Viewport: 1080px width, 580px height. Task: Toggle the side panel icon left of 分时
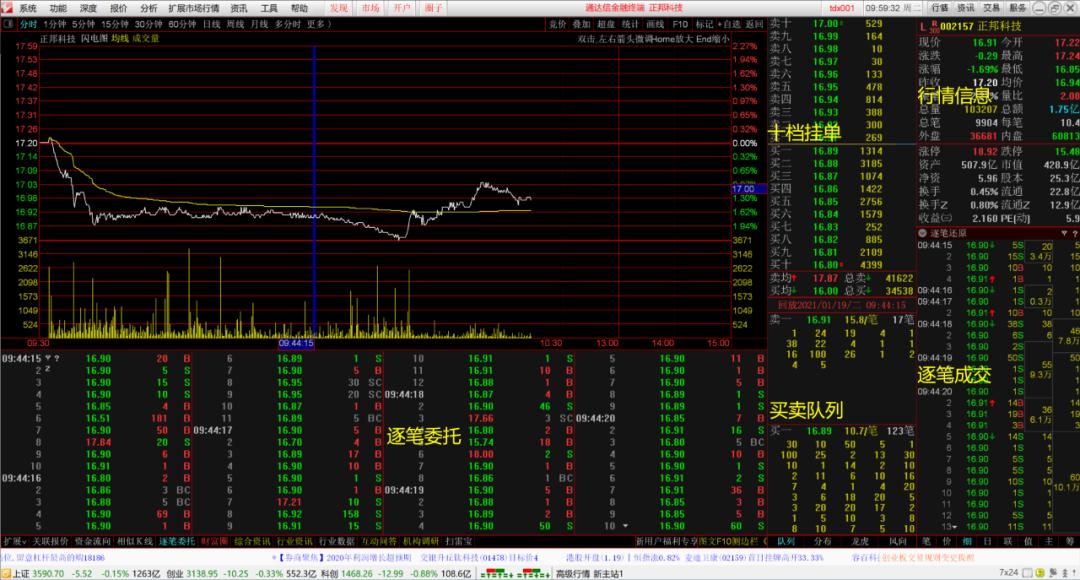pyautogui.click(x=8, y=24)
